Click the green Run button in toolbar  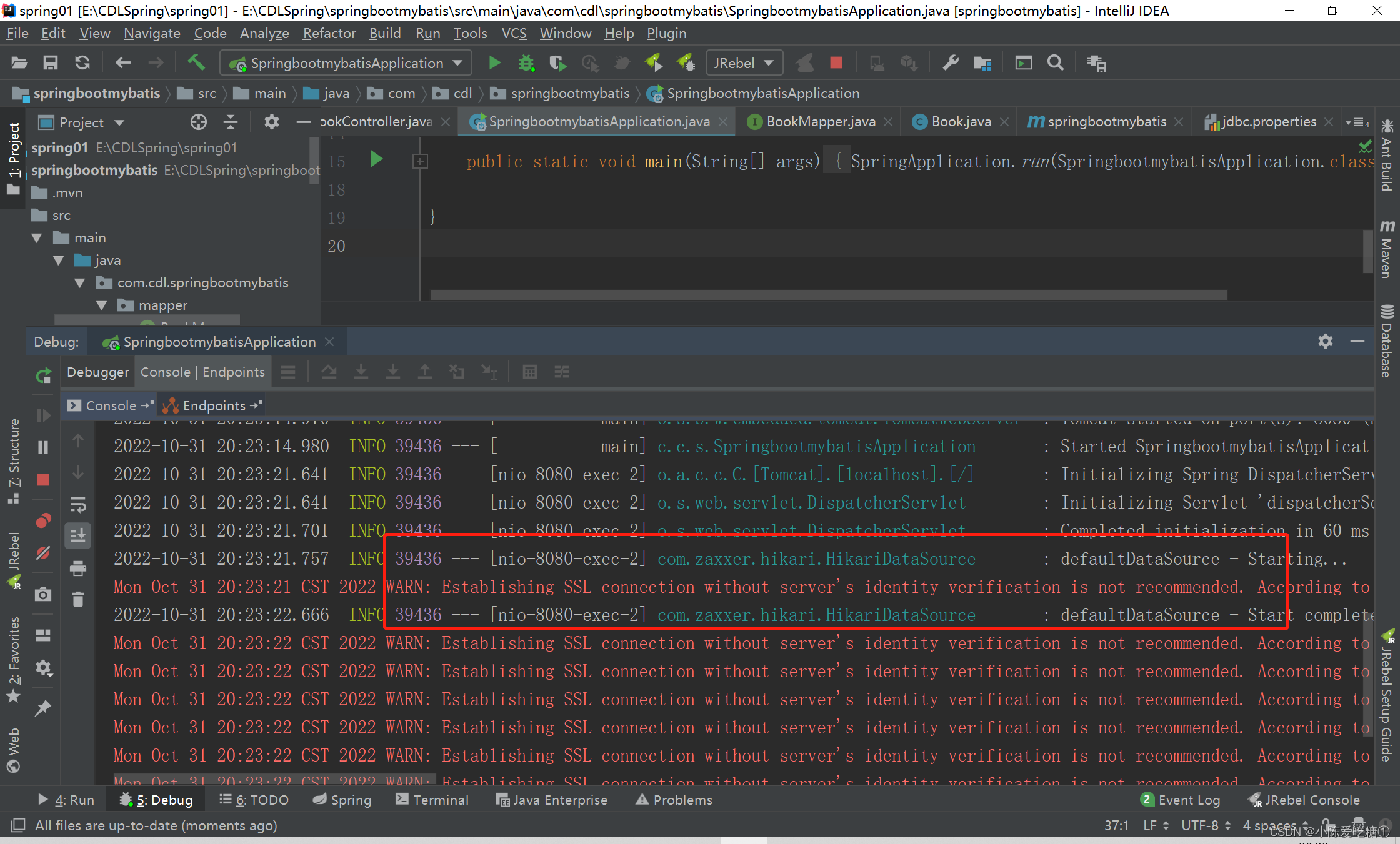point(494,62)
